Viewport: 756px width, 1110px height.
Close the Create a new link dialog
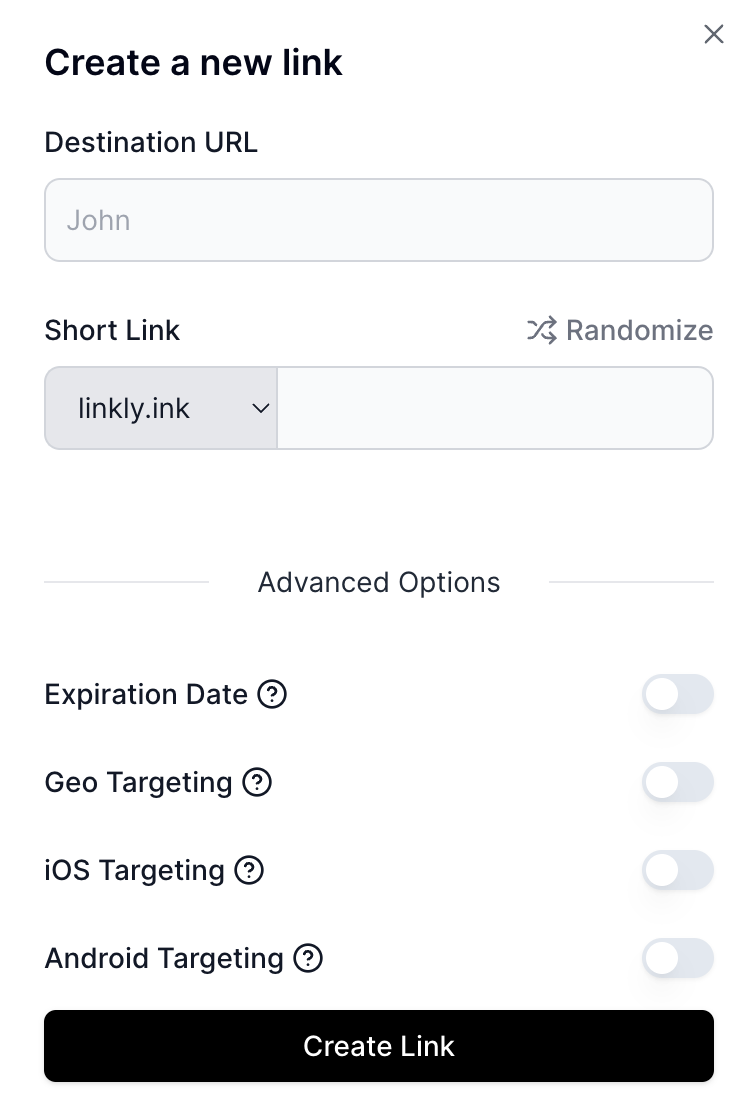(714, 34)
